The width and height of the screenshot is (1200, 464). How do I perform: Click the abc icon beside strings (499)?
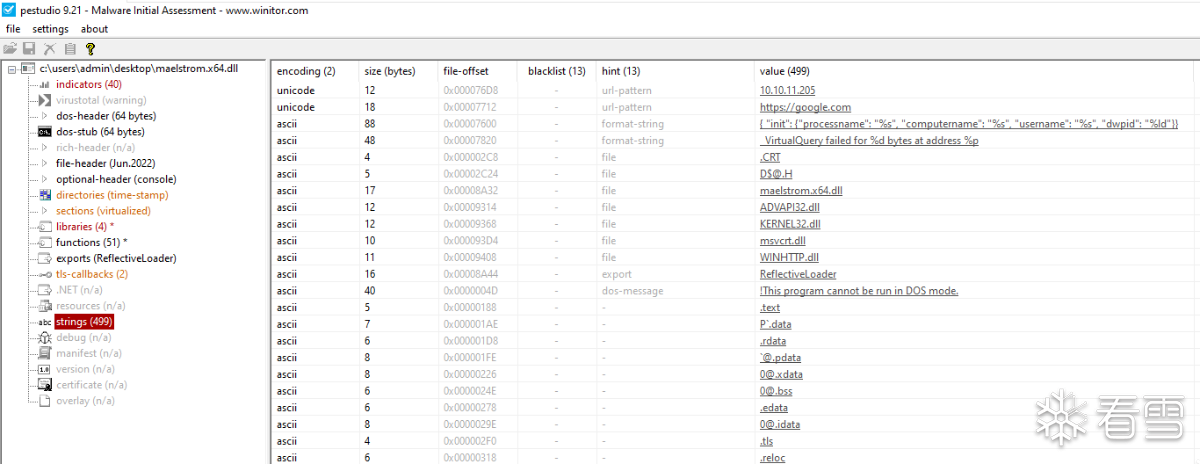pyautogui.click(x=45, y=322)
